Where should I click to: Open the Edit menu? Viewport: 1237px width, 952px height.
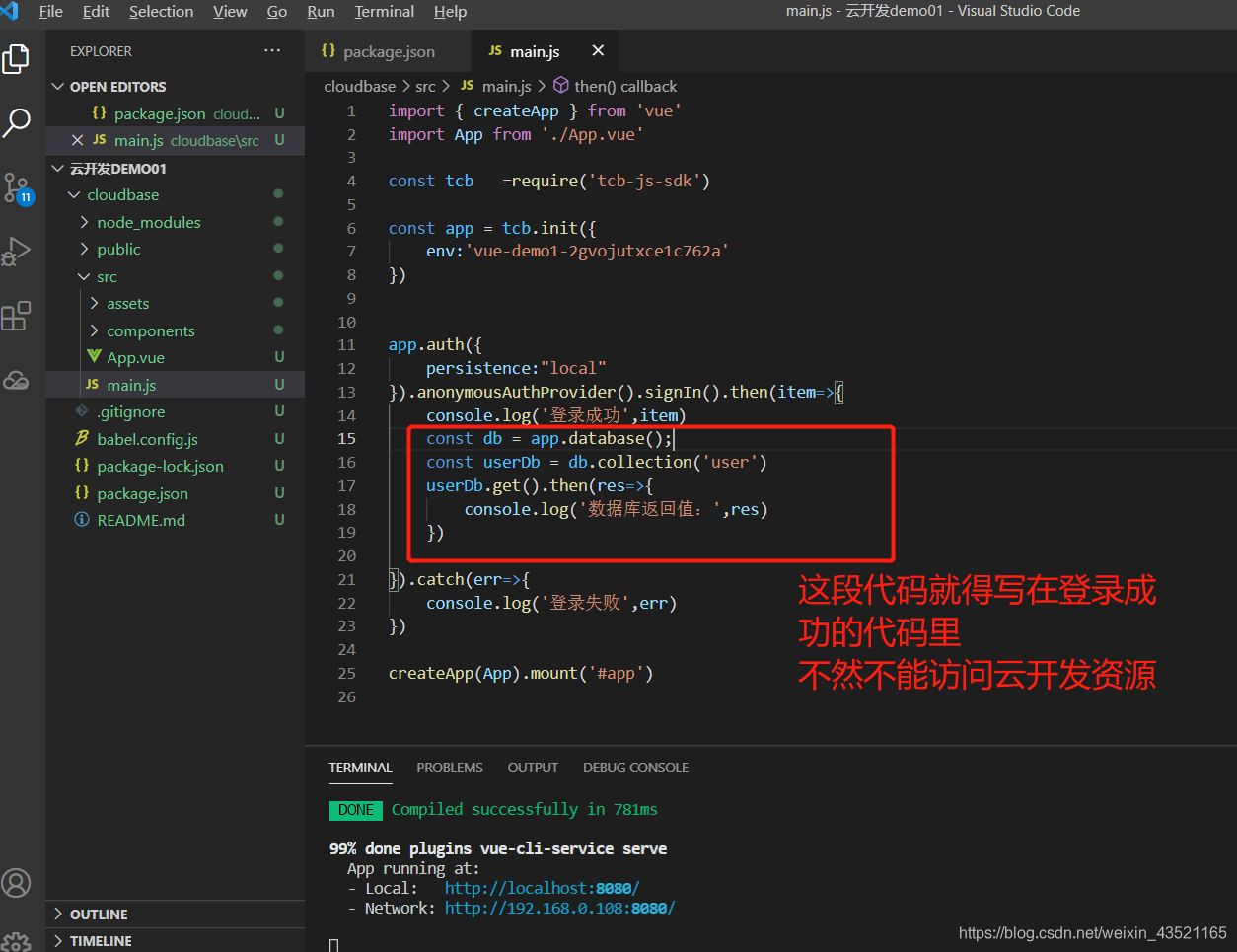96,11
